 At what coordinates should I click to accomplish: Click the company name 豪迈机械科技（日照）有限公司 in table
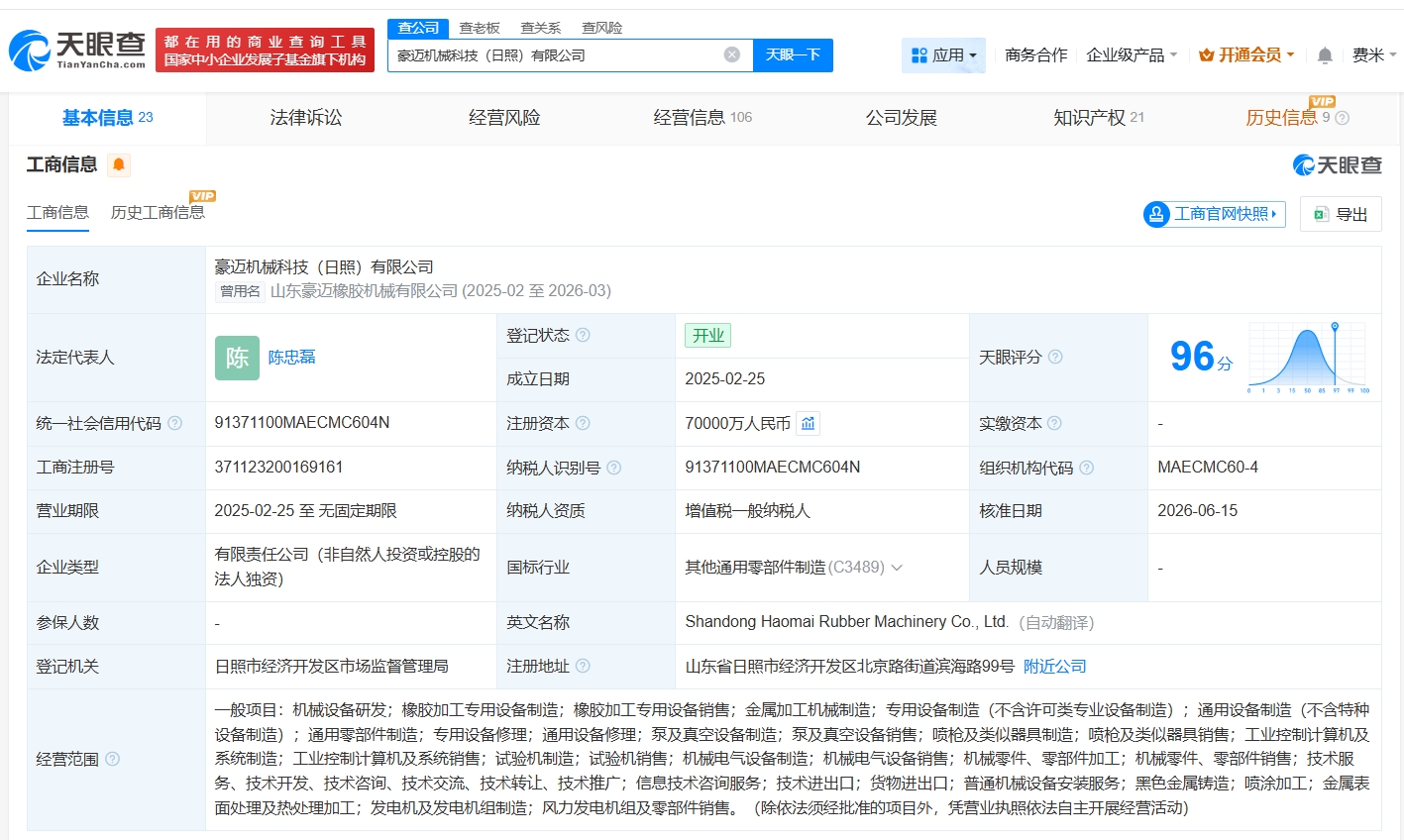tap(324, 267)
